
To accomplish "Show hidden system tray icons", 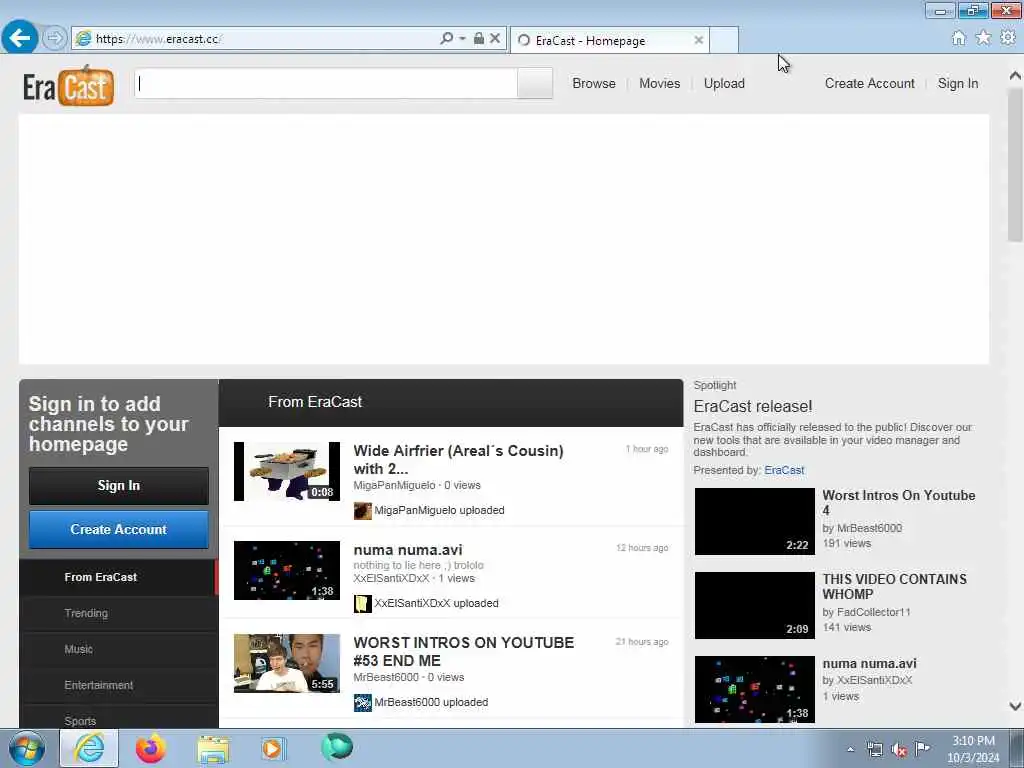I will coord(850,749).
